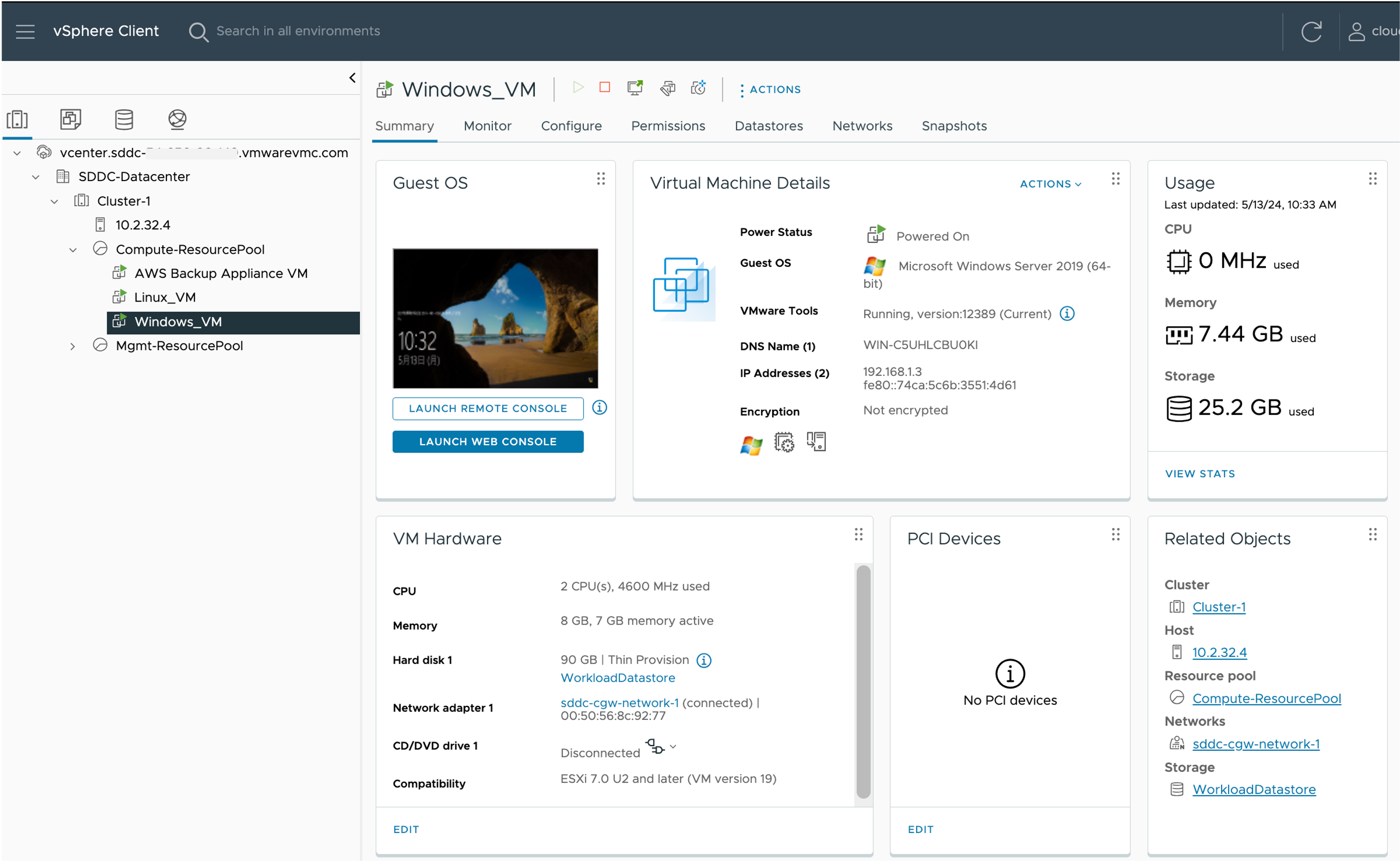
Task: Click the Windows console screenshot thumbnail
Action: tap(495, 318)
